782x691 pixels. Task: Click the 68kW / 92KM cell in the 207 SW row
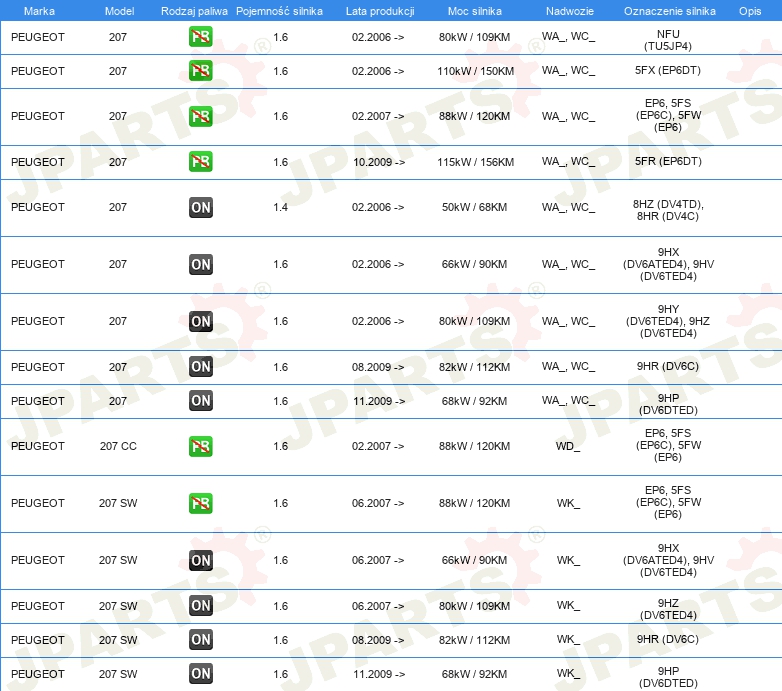point(474,674)
